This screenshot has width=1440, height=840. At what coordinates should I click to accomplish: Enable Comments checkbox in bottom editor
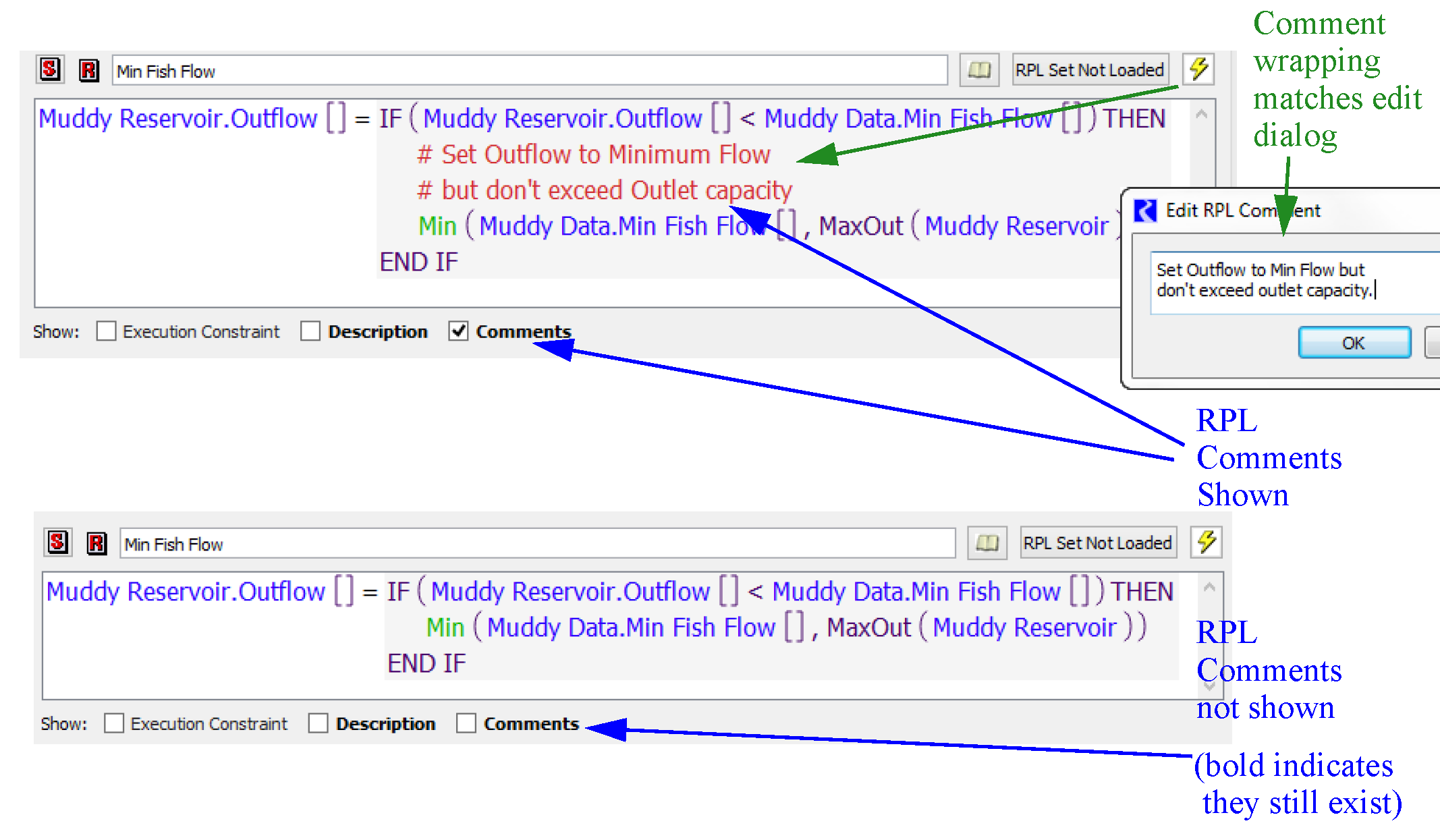[x=466, y=723]
